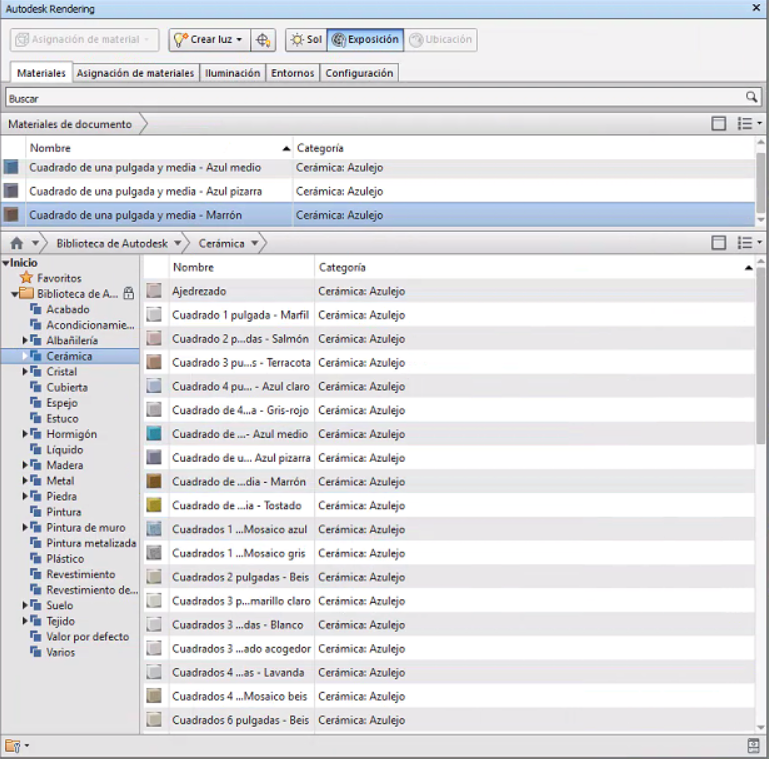Toggle the Exposición button
The image size is (769, 759).
point(365,40)
